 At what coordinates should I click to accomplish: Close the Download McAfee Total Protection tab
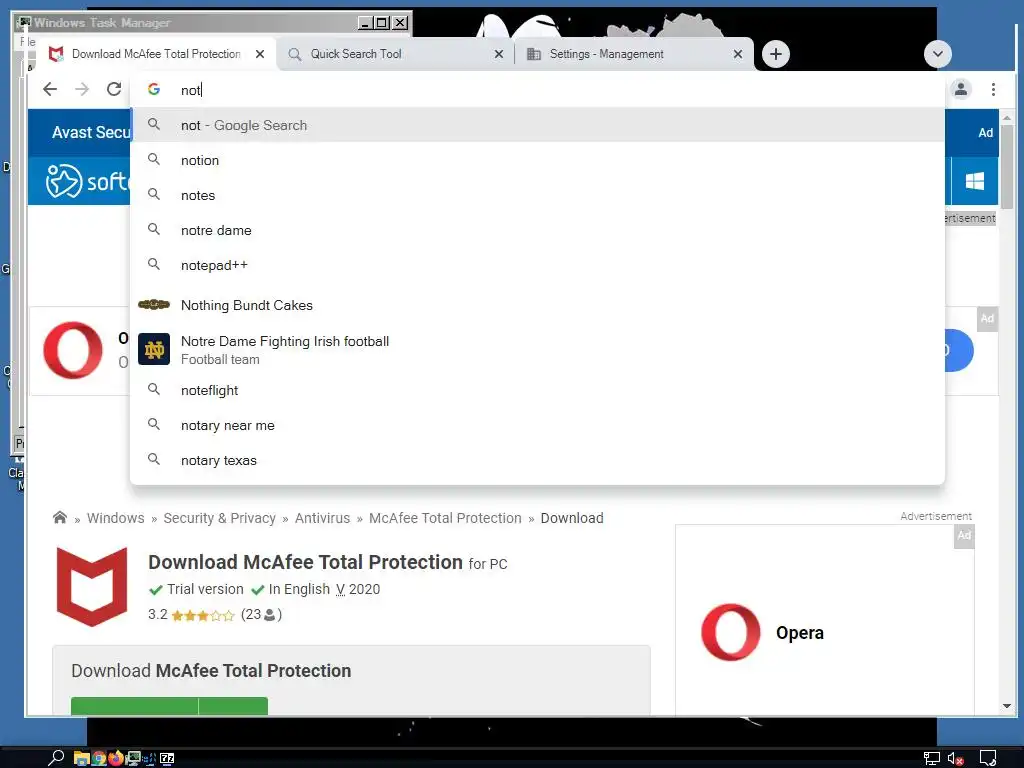pos(260,54)
